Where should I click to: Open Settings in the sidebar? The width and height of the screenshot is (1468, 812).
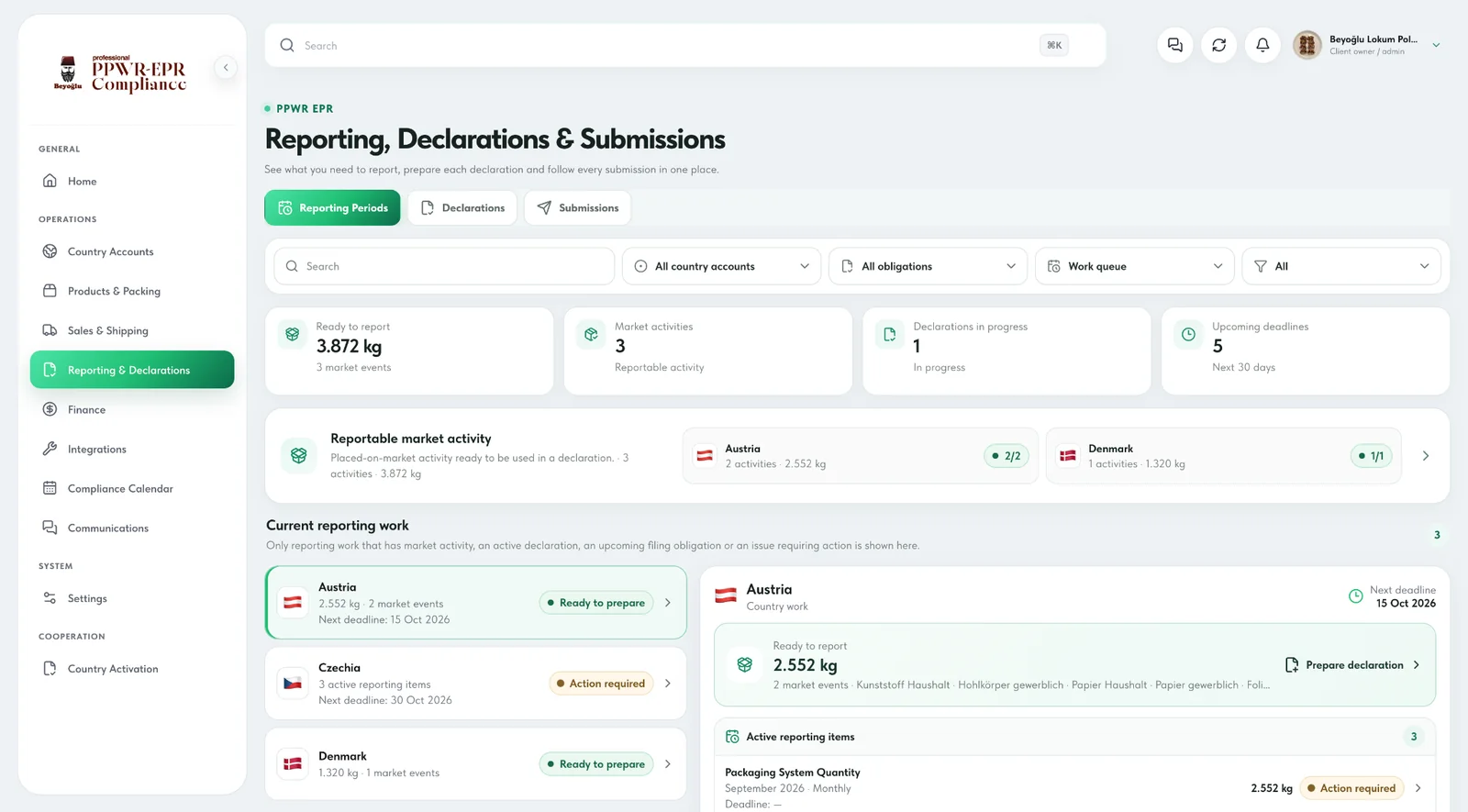pyautogui.click(x=132, y=598)
